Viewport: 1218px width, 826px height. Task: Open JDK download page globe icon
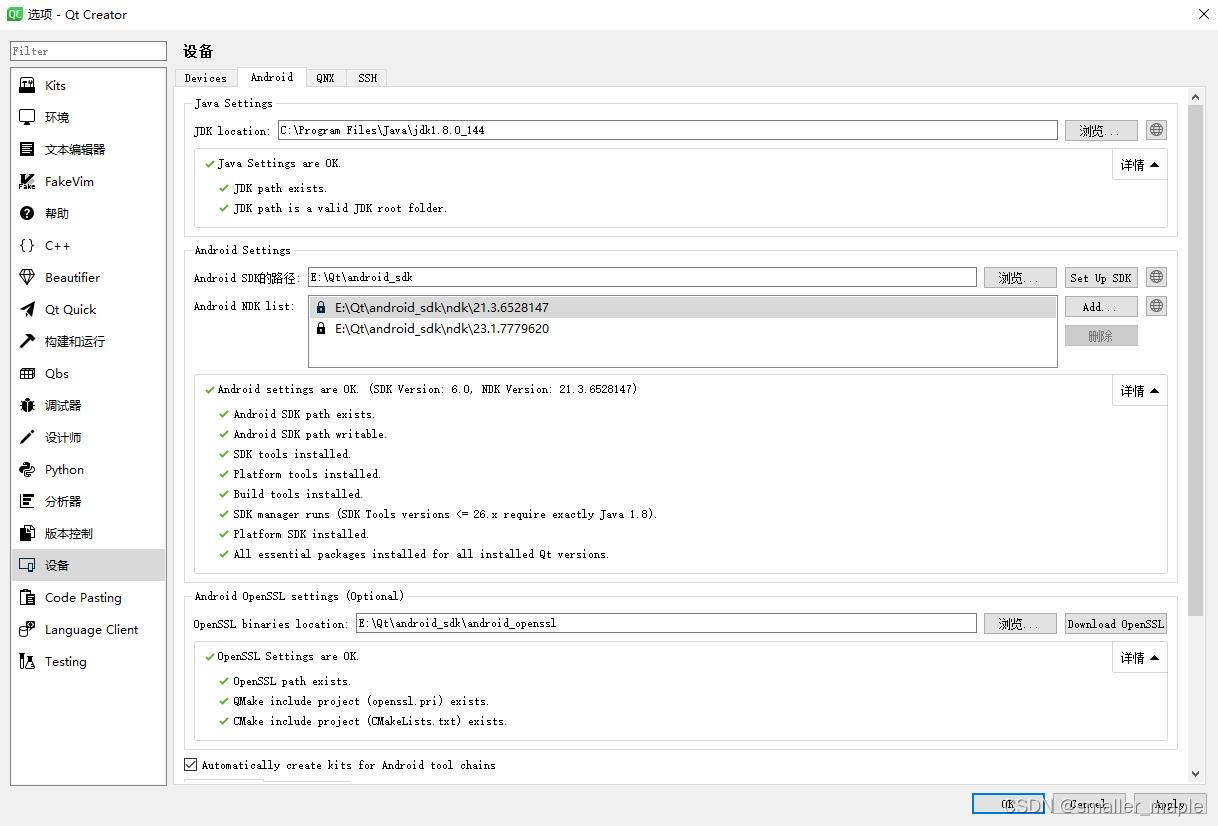click(1156, 130)
